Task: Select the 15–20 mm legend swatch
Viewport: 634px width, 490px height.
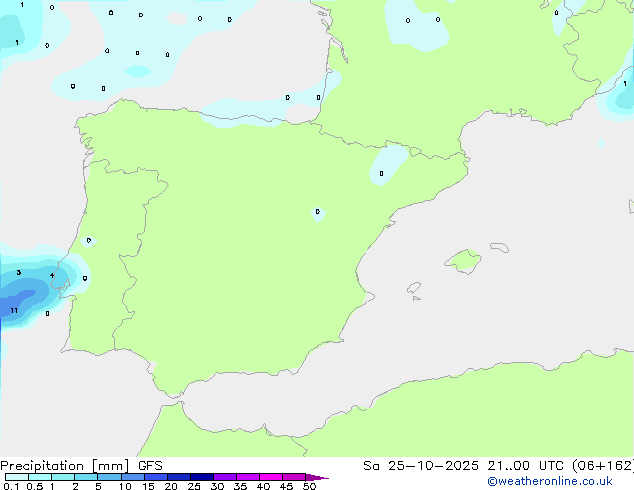Action: point(156,477)
